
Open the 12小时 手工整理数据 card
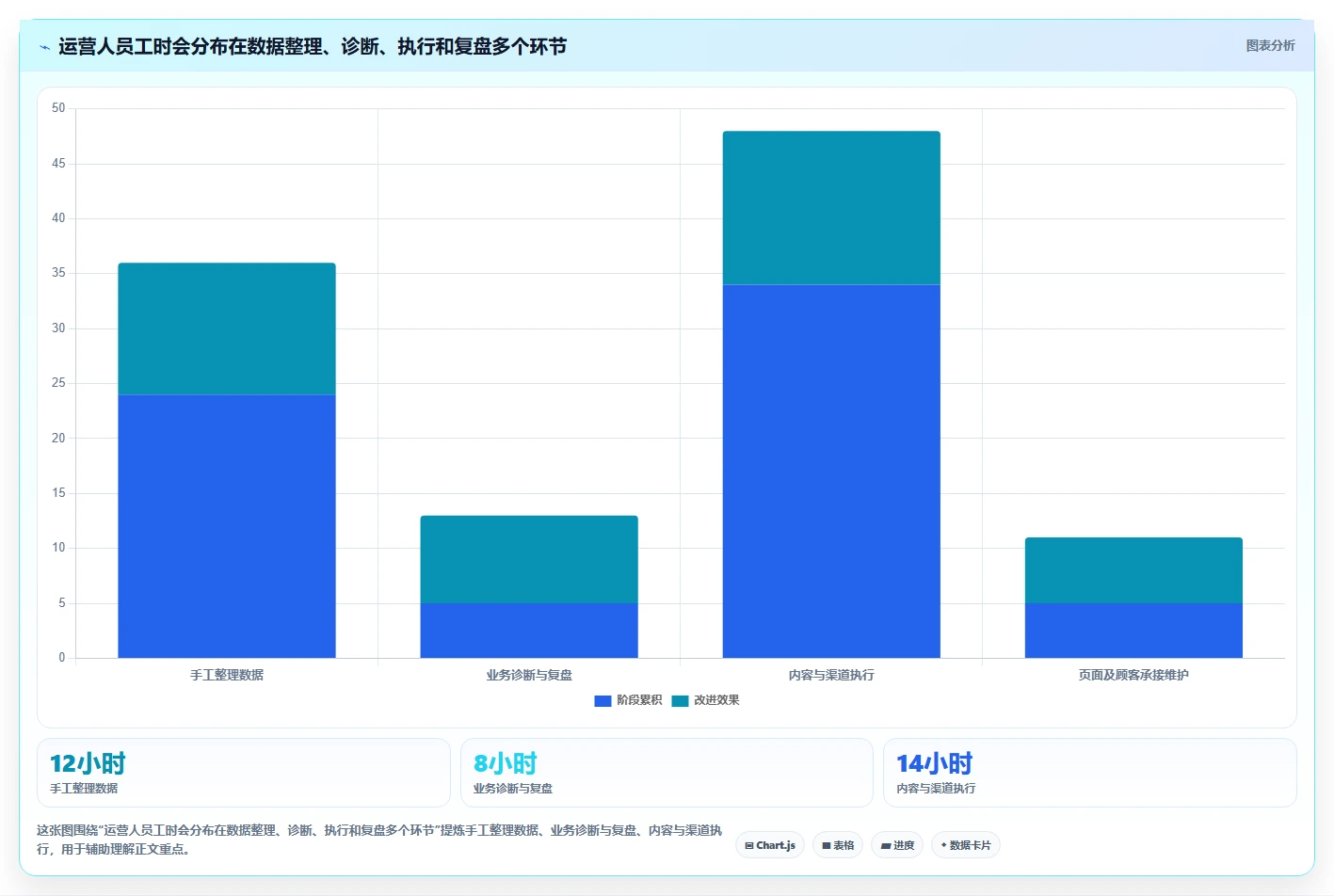click(x=244, y=773)
